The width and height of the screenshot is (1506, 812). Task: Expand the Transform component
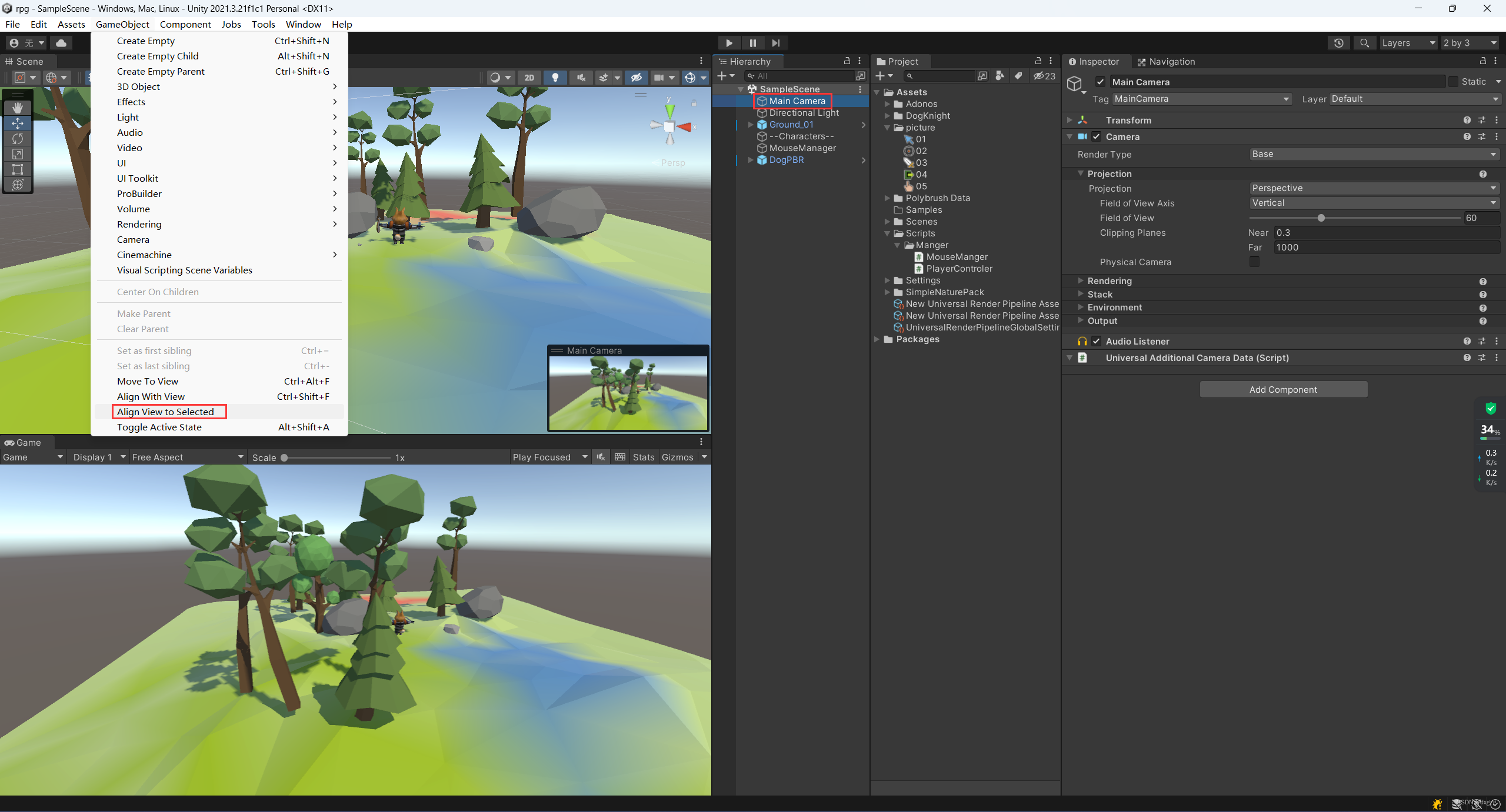click(1069, 120)
